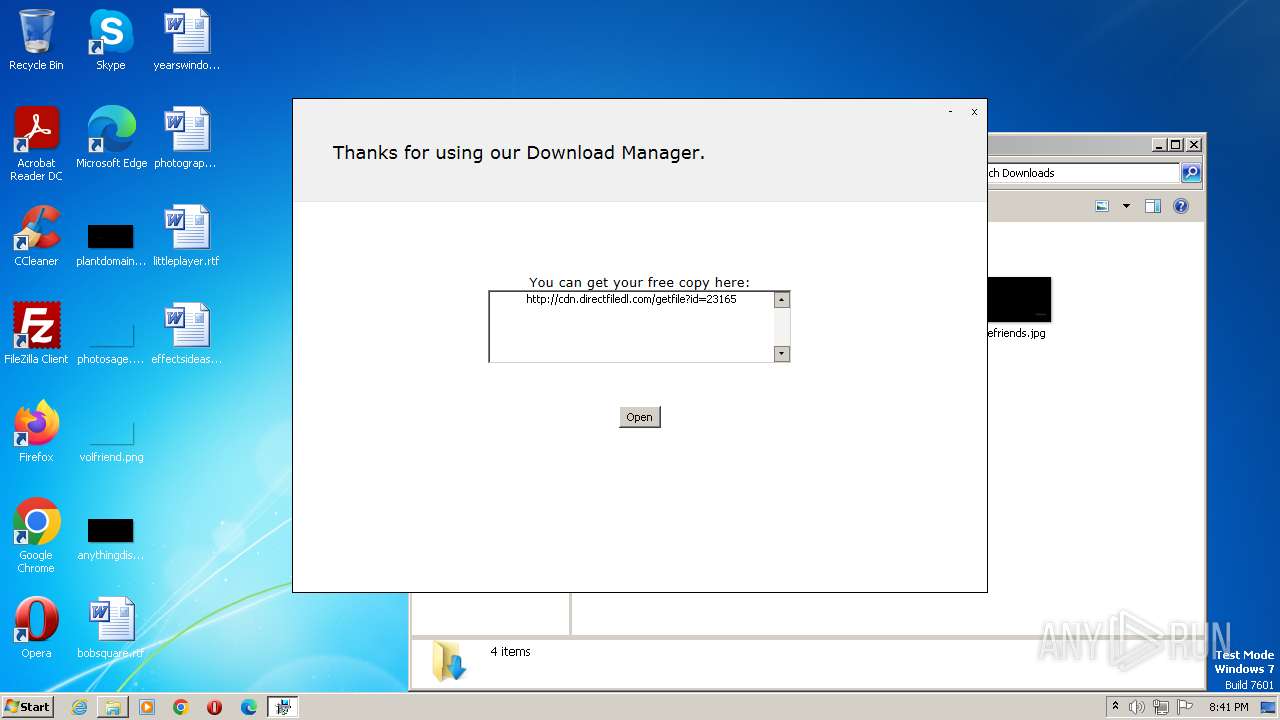Click the help icon in Explorer window
The width and height of the screenshot is (1280, 720).
pyautogui.click(x=1181, y=206)
